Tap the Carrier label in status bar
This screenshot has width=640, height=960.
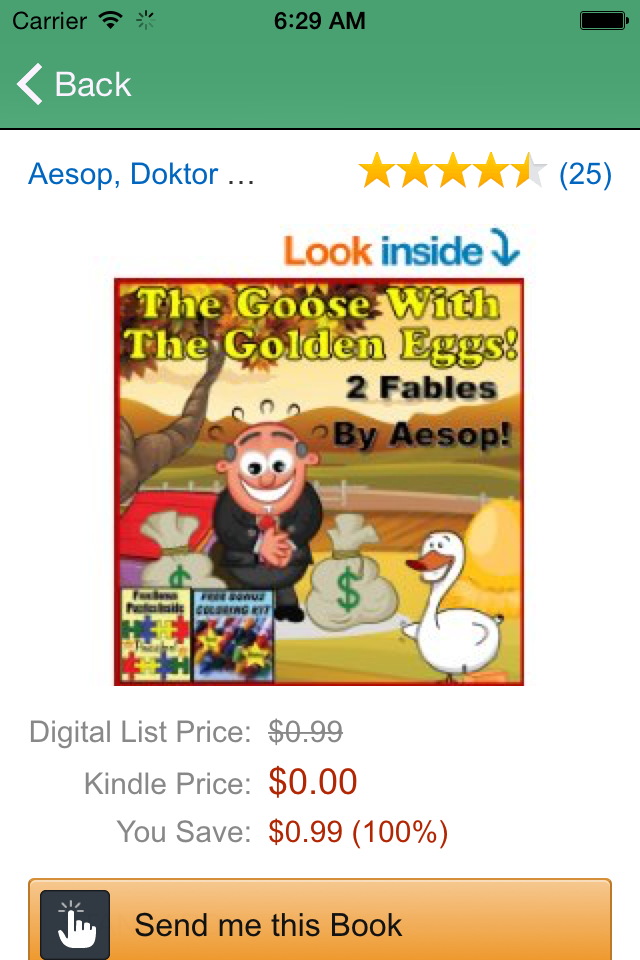pyautogui.click(x=50, y=21)
